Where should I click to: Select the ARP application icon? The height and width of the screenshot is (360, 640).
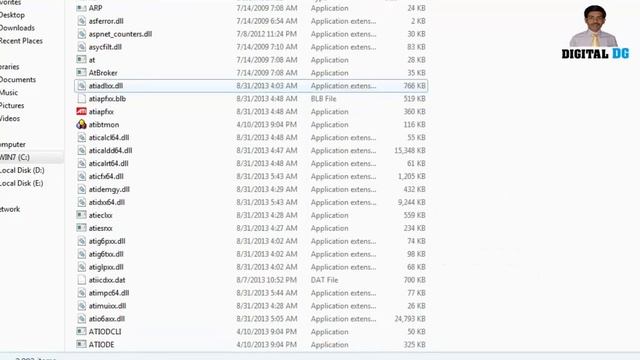click(81, 8)
